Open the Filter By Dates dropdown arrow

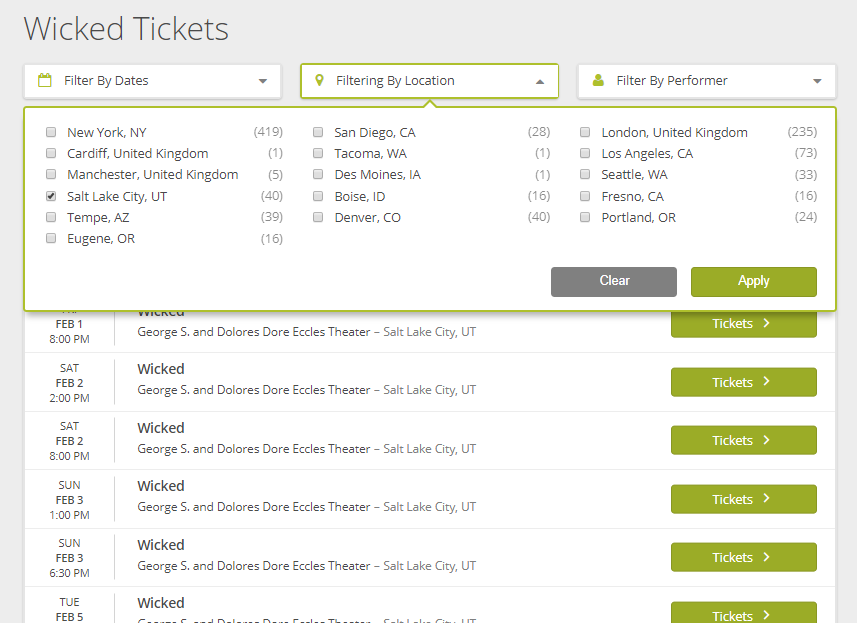click(x=263, y=81)
